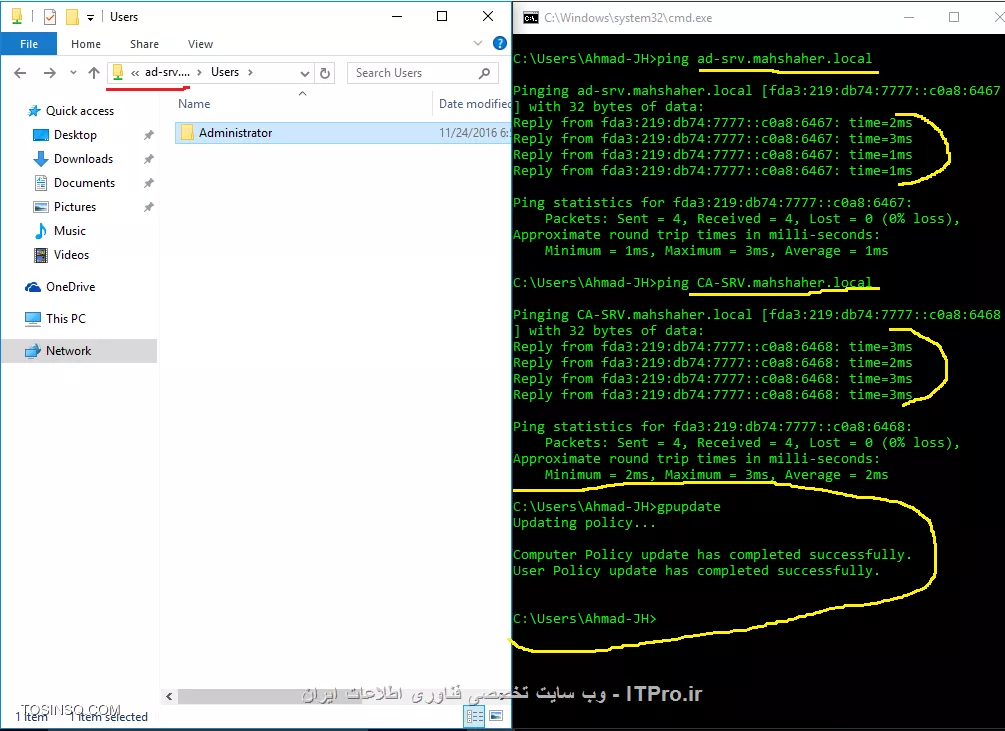Go forward to the next folder
This screenshot has width=1005, height=731.
tap(49, 73)
